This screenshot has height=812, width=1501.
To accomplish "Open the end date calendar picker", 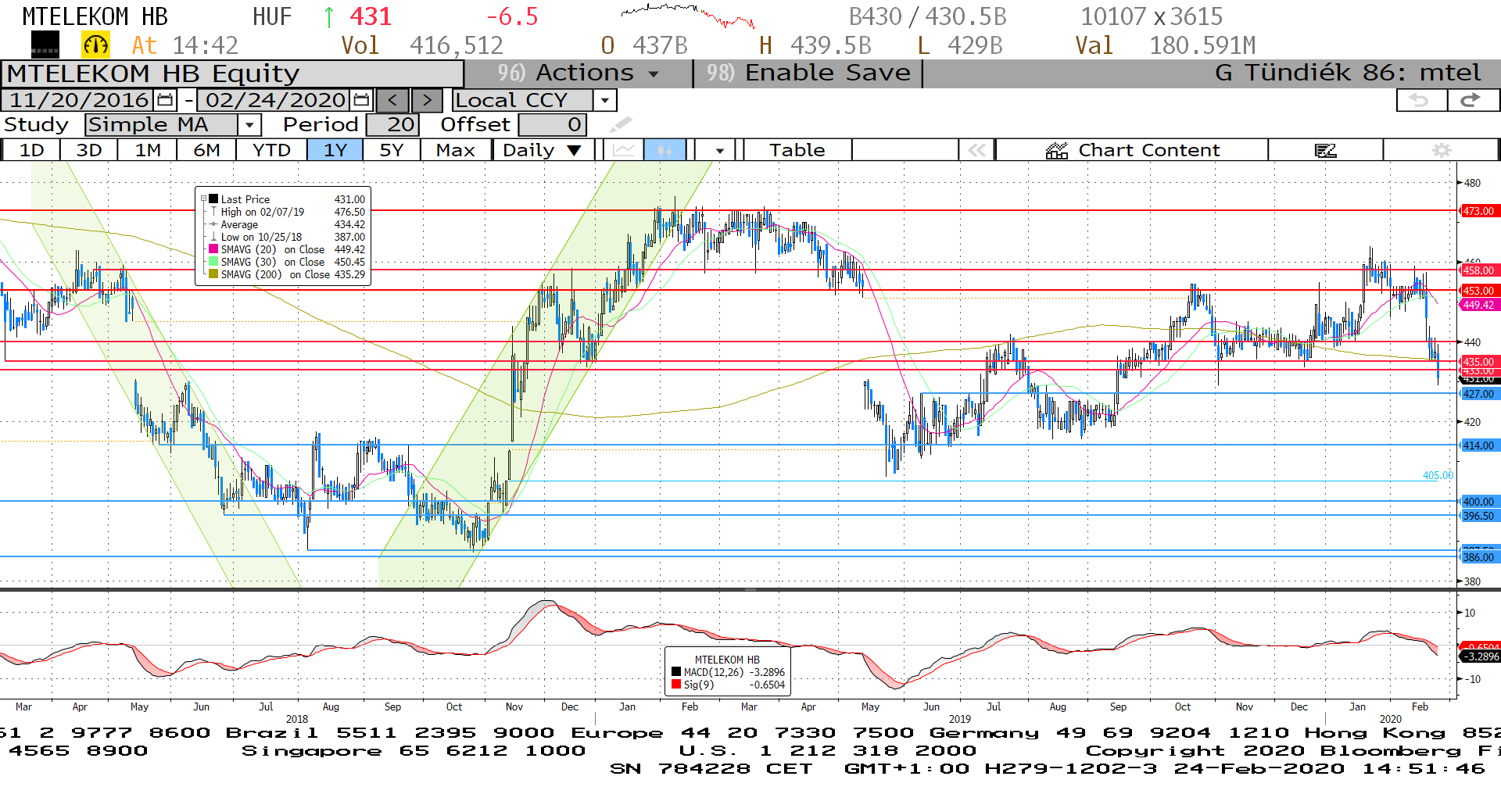I will click(x=361, y=100).
